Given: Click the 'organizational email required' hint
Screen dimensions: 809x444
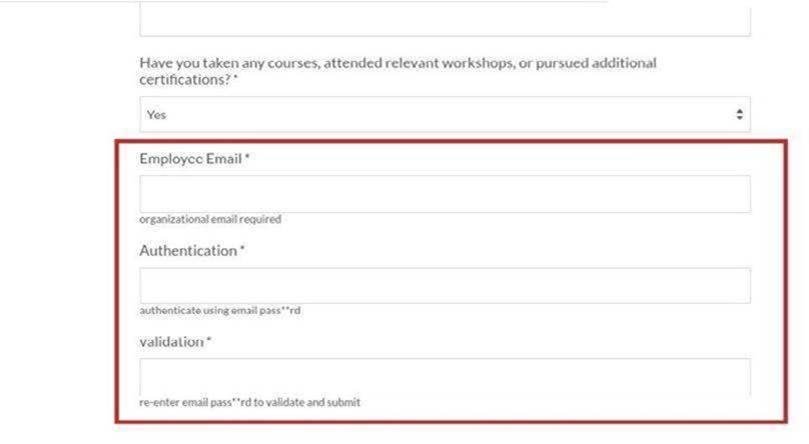Looking at the screenshot, I should [x=210, y=219].
